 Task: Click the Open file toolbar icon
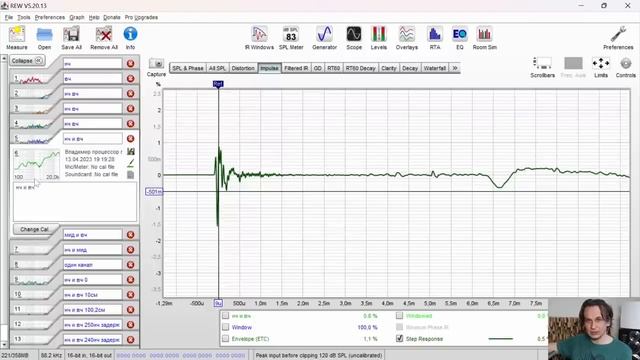(x=44, y=38)
